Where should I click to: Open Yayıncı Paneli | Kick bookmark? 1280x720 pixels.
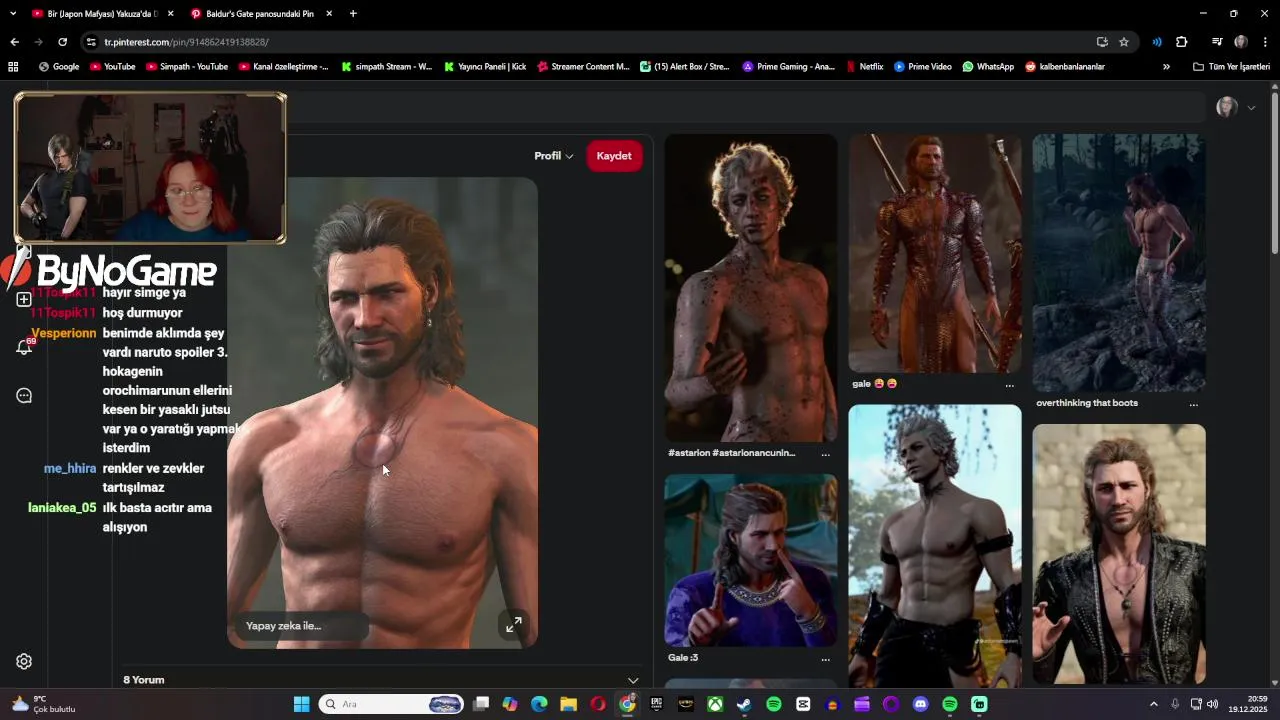coord(483,67)
